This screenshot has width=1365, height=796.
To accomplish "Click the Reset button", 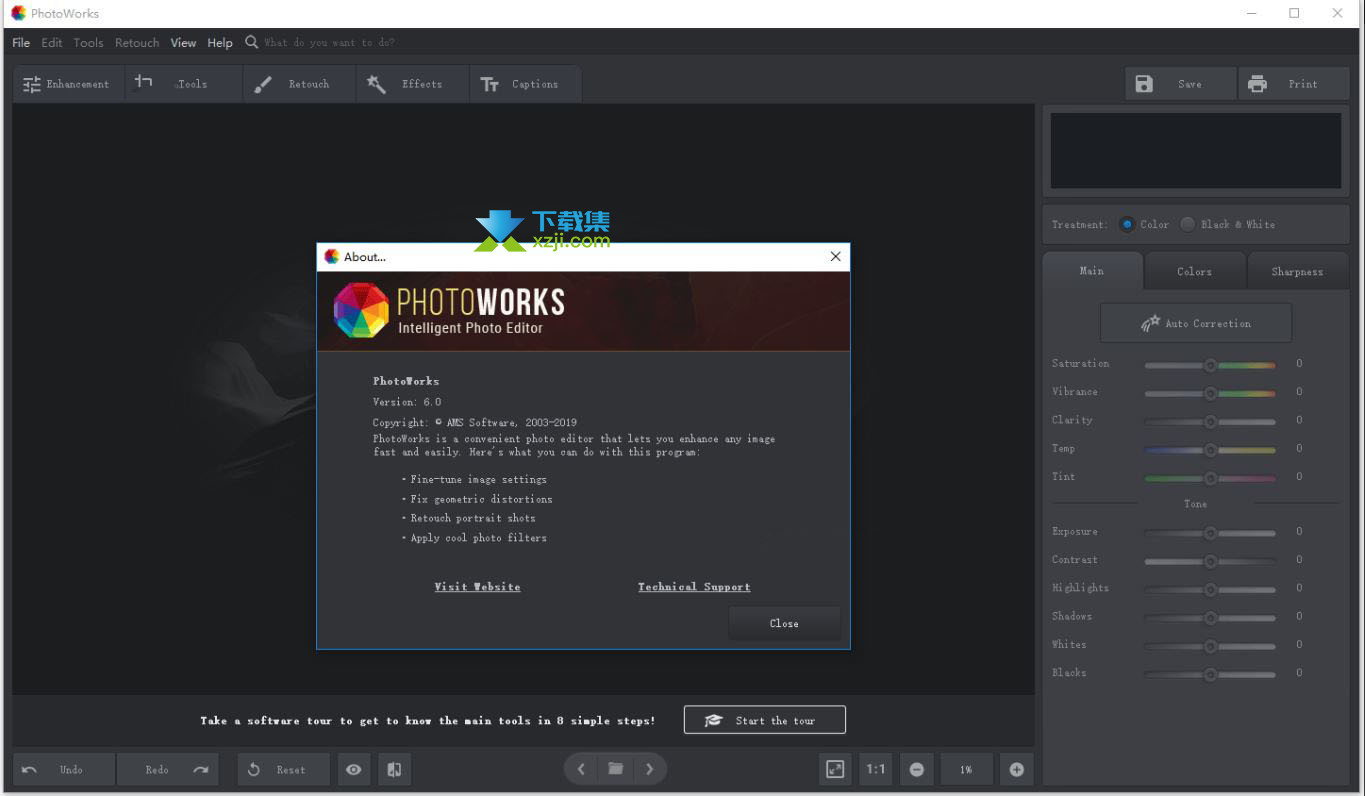I will click(283, 769).
